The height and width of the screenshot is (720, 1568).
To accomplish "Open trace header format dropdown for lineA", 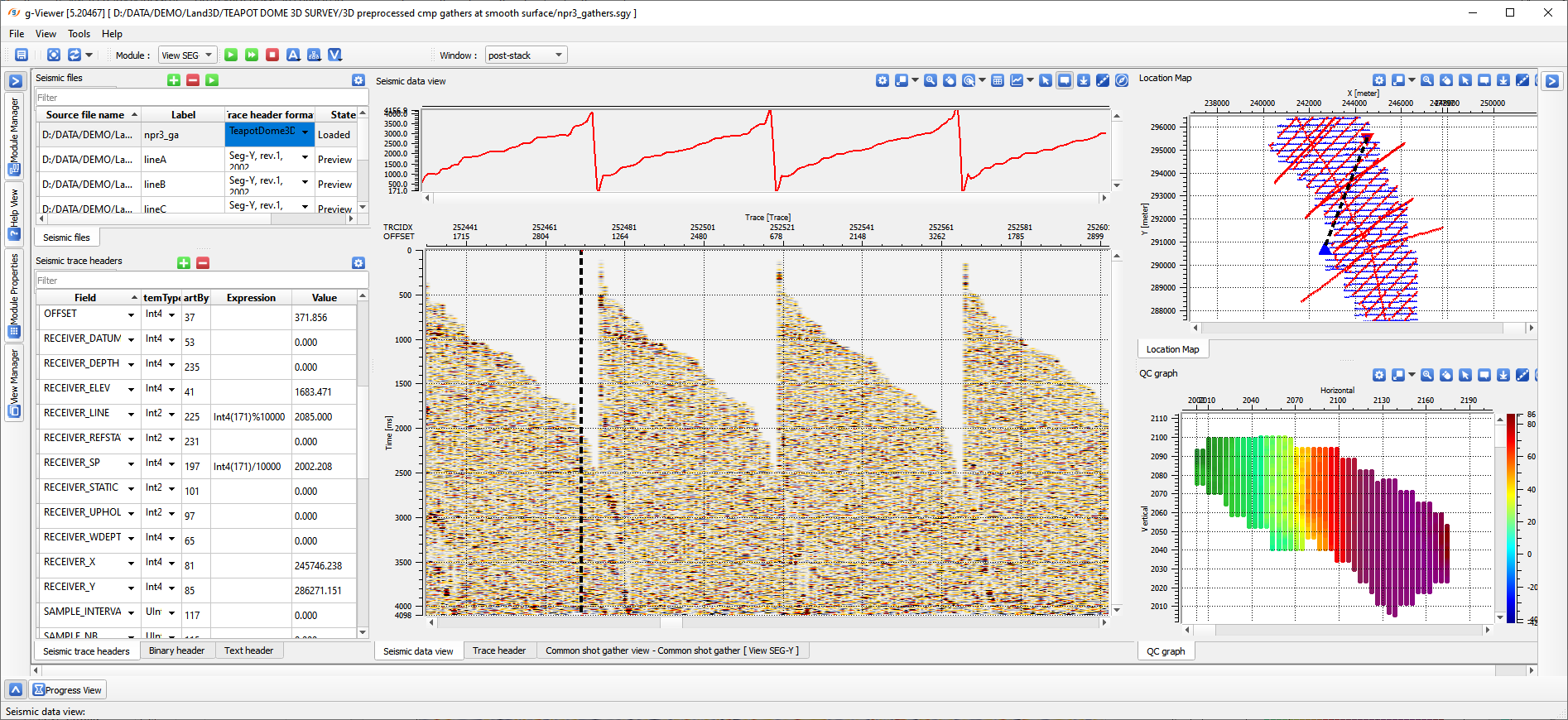I will [305, 158].
